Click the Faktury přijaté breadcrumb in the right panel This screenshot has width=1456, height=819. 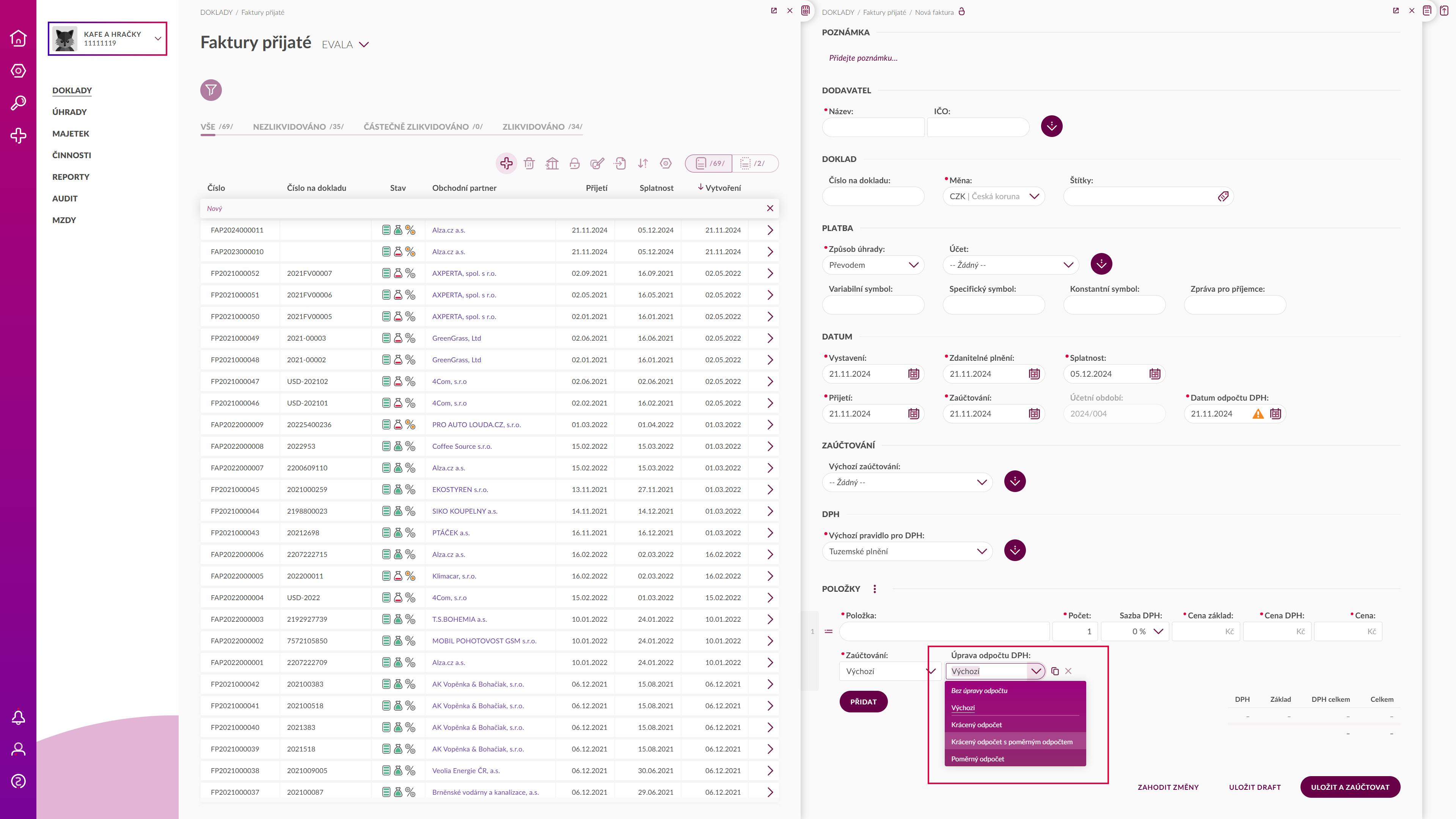(x=884, y=12)
